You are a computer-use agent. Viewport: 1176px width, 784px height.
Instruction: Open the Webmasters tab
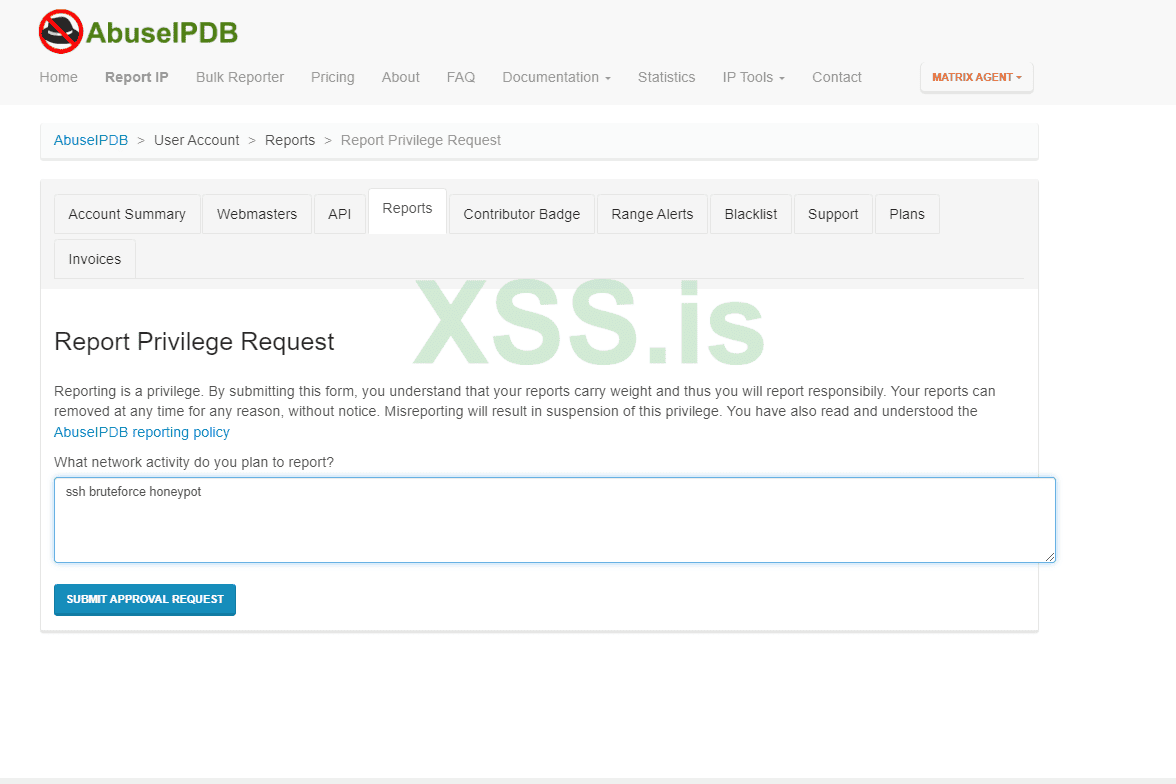(256, 214)
